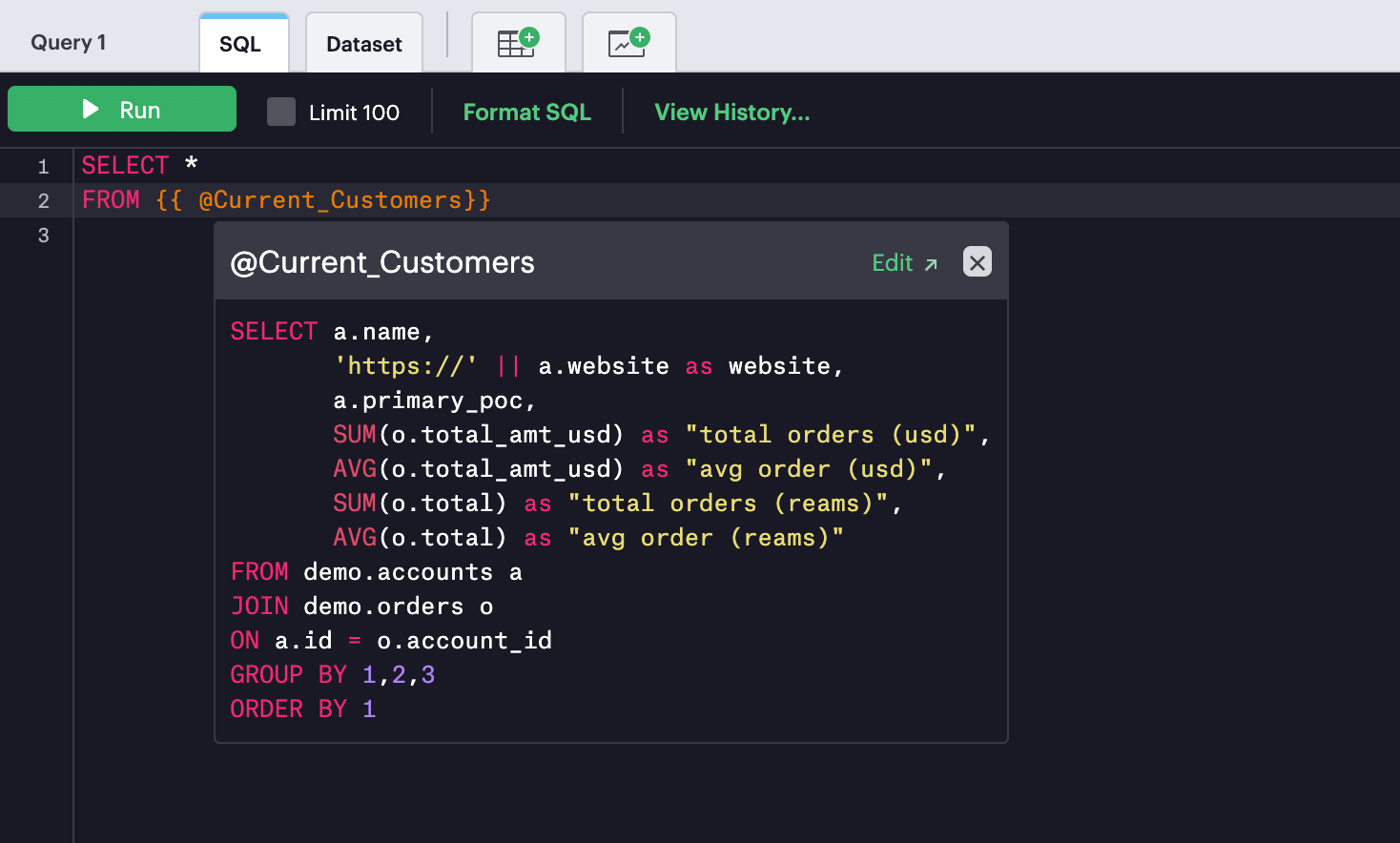Click 'FROM demo.accounts a' in preview
The width and height of the screenshot is (1400, 843).
click(x=377, y=572)
